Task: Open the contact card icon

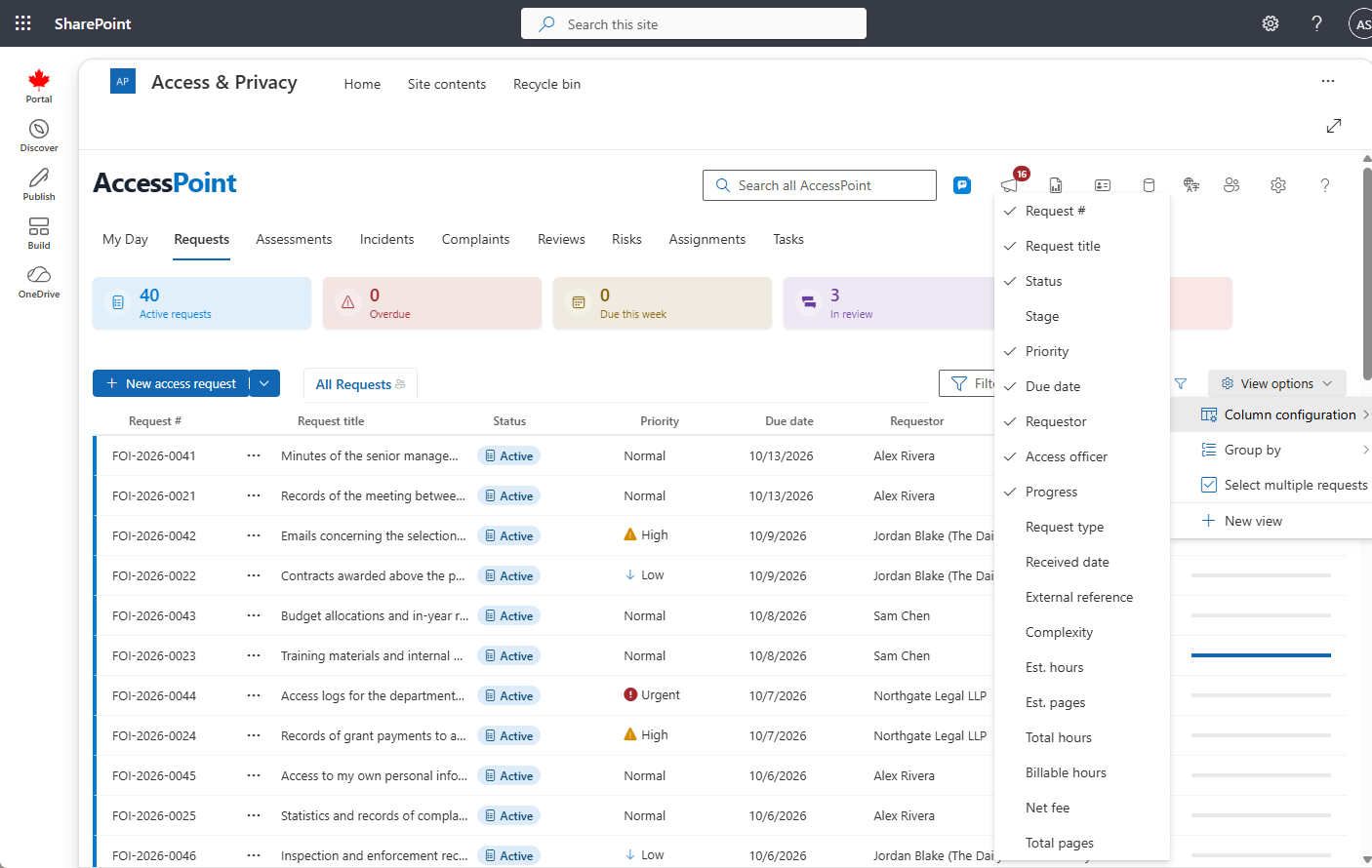Action: pyautogui.click(x=1103, y=185)
